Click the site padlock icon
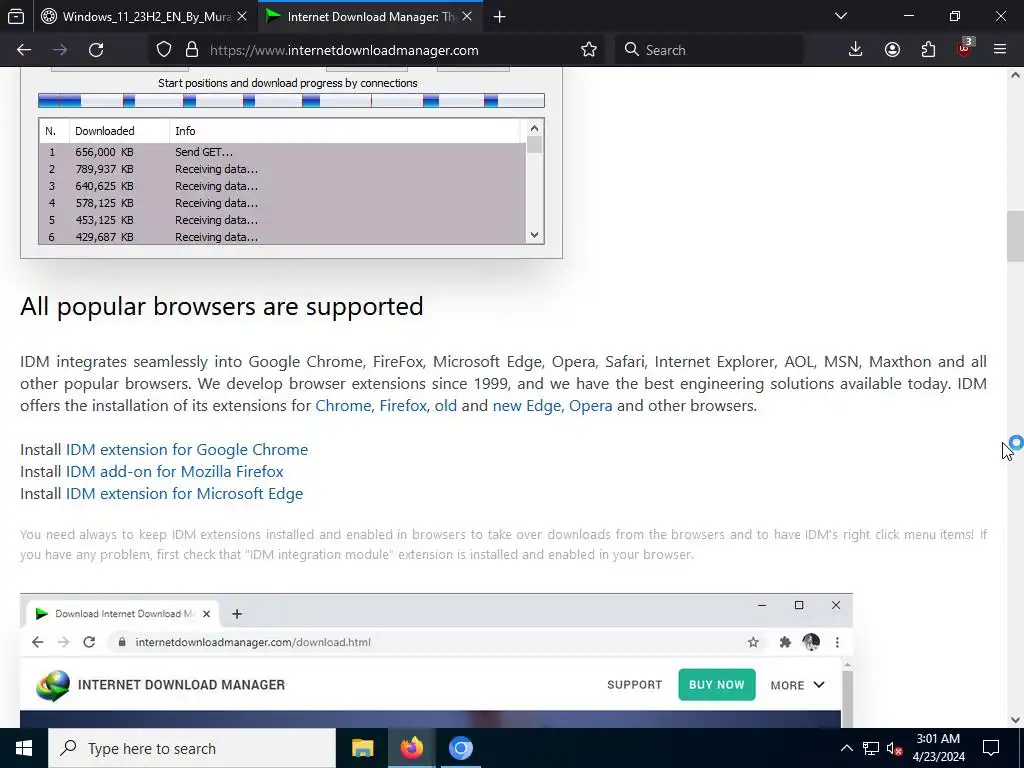This screenshot has height=768, width=1024. pos(191,50)
